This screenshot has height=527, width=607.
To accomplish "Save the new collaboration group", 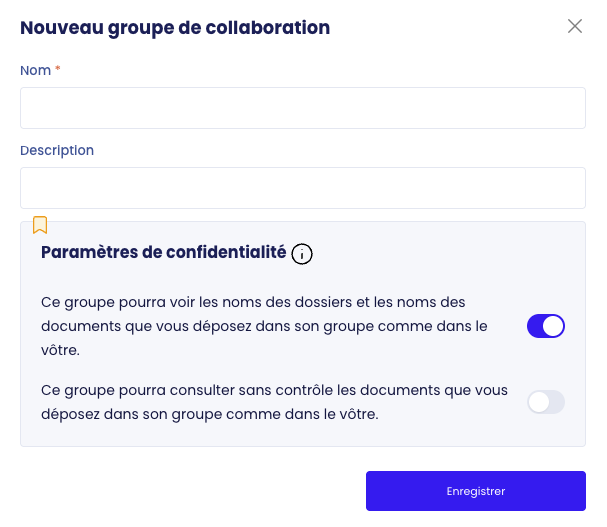I will [475, 491].
